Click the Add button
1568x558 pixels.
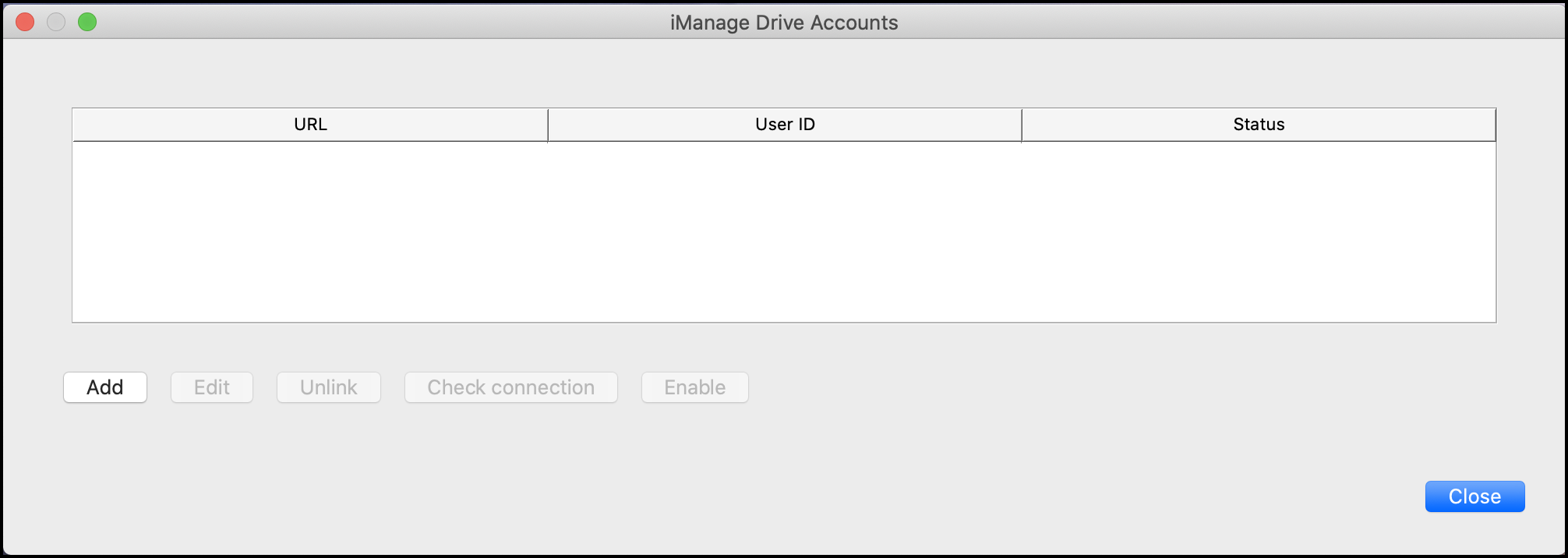(105, 387)
